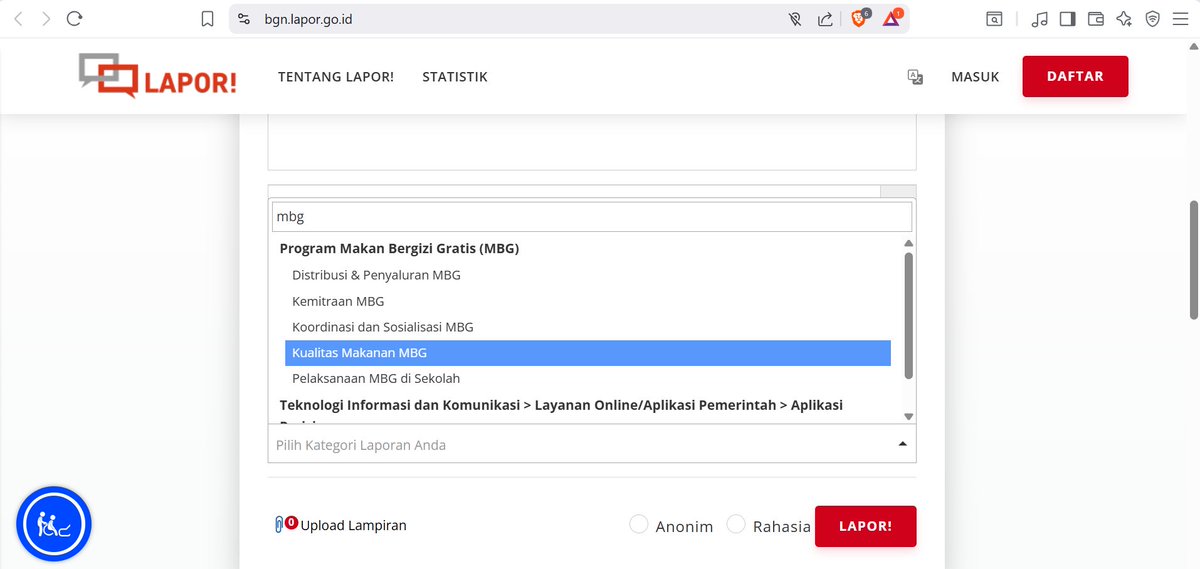Go back with the browser back arrow
The width and height of the screenshot is (1200, 569).
[x=20, y=18]
